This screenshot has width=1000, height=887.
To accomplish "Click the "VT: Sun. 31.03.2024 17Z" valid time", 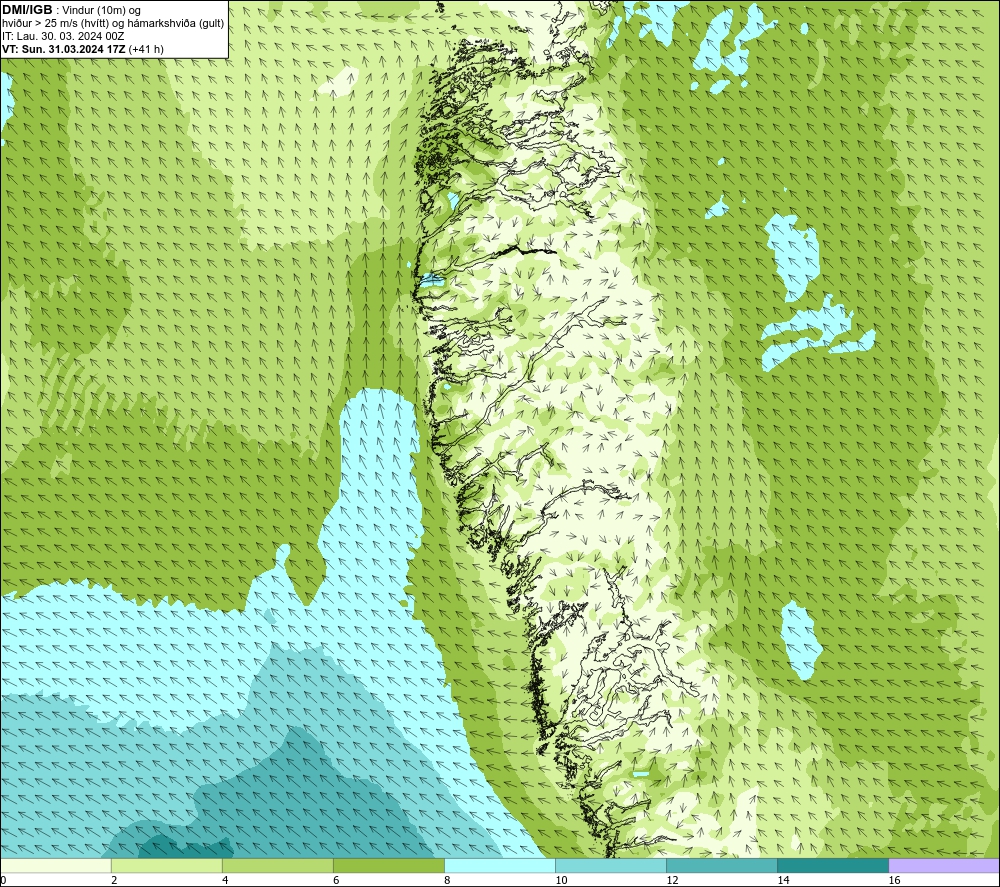I will point(64,49).
